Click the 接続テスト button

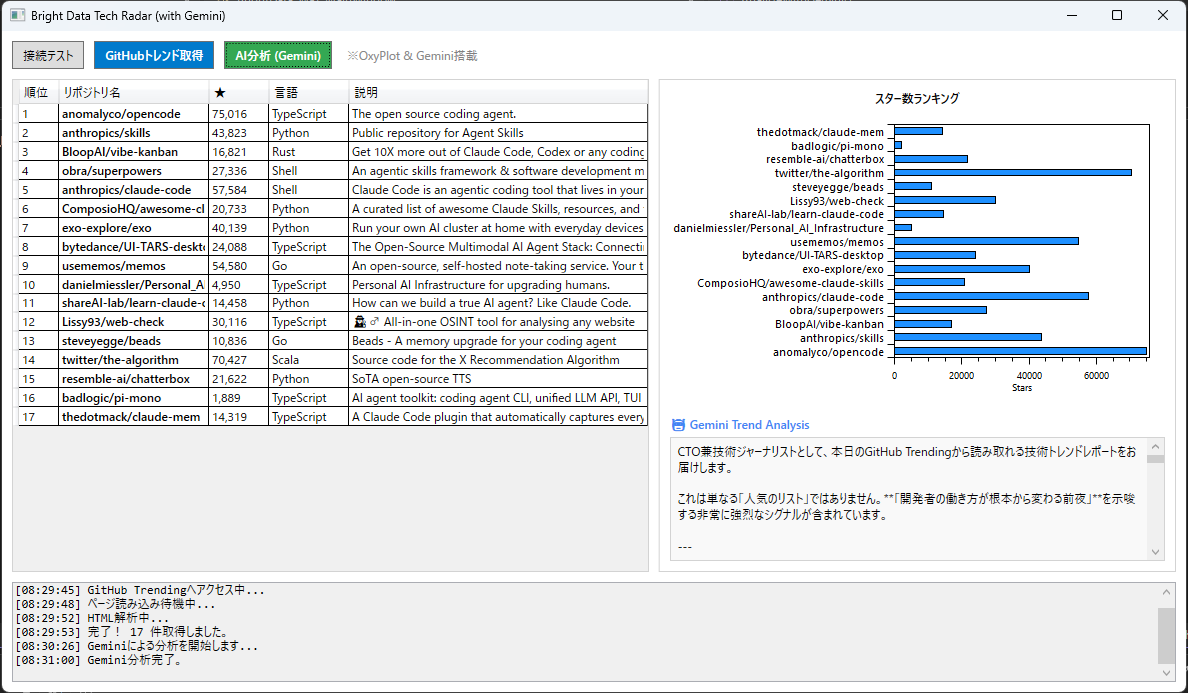click(x=48, y=55)
